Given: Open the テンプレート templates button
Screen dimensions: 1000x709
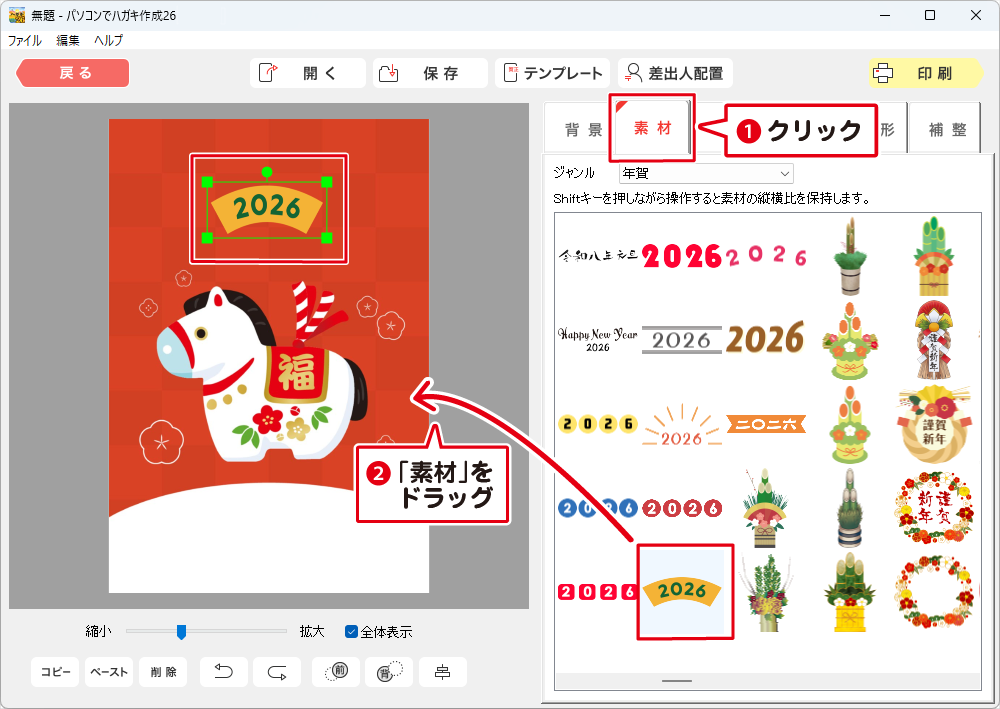Looking at the screenshot, I should tap(553, 73).
